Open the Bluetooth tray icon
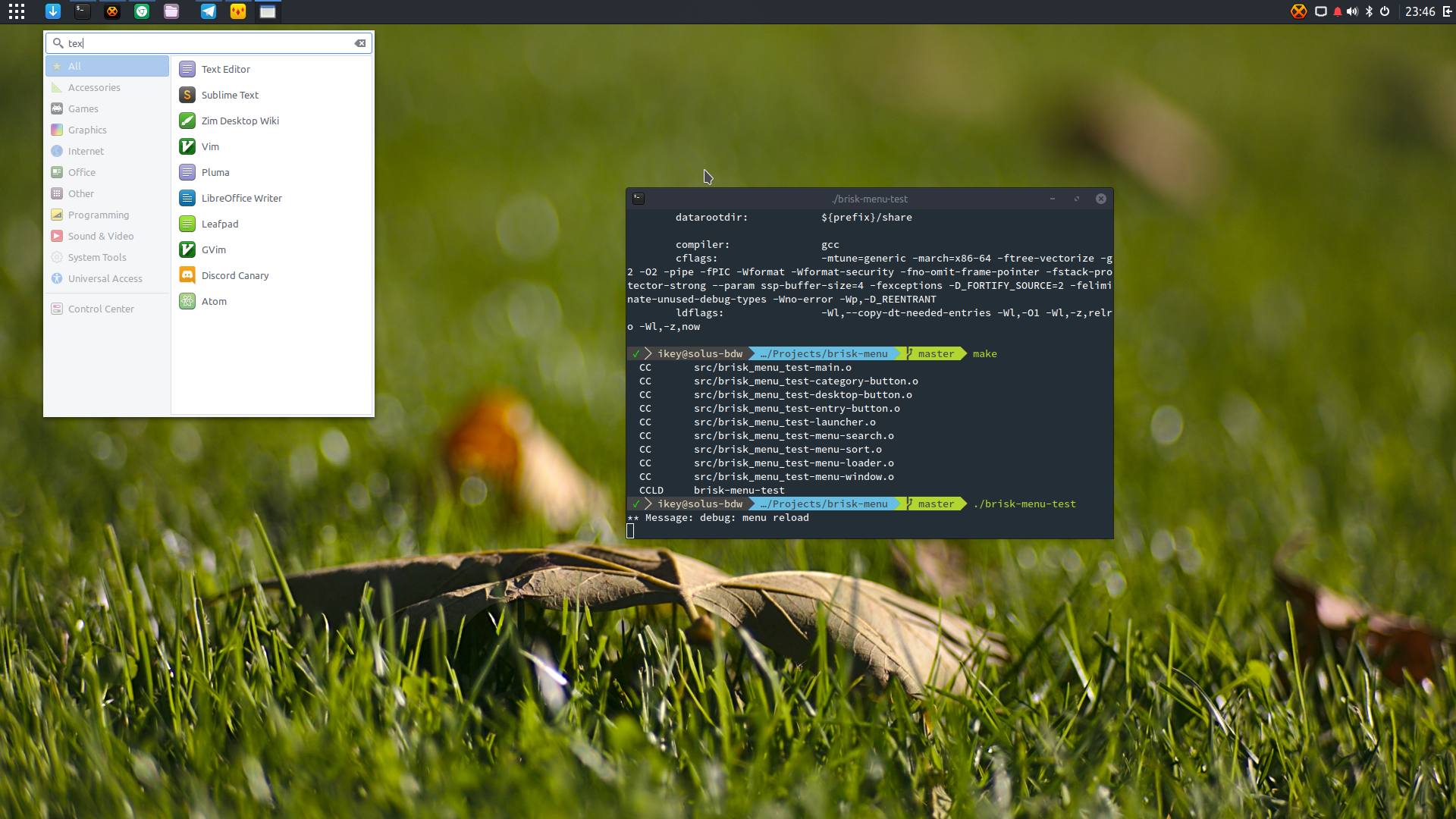 1369,11
